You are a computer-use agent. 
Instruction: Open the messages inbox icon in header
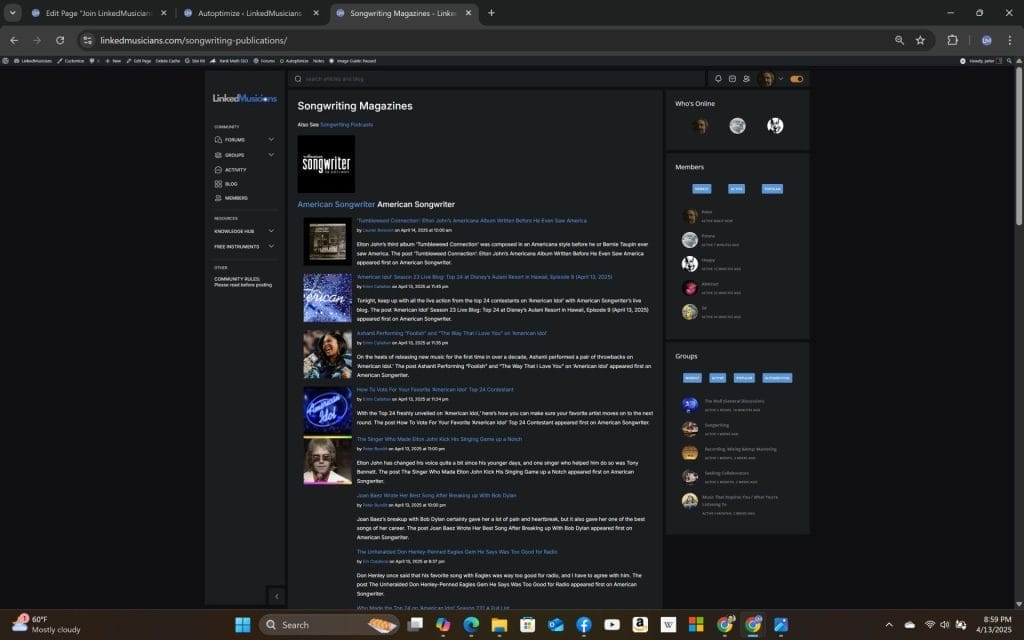pos(732,79)
